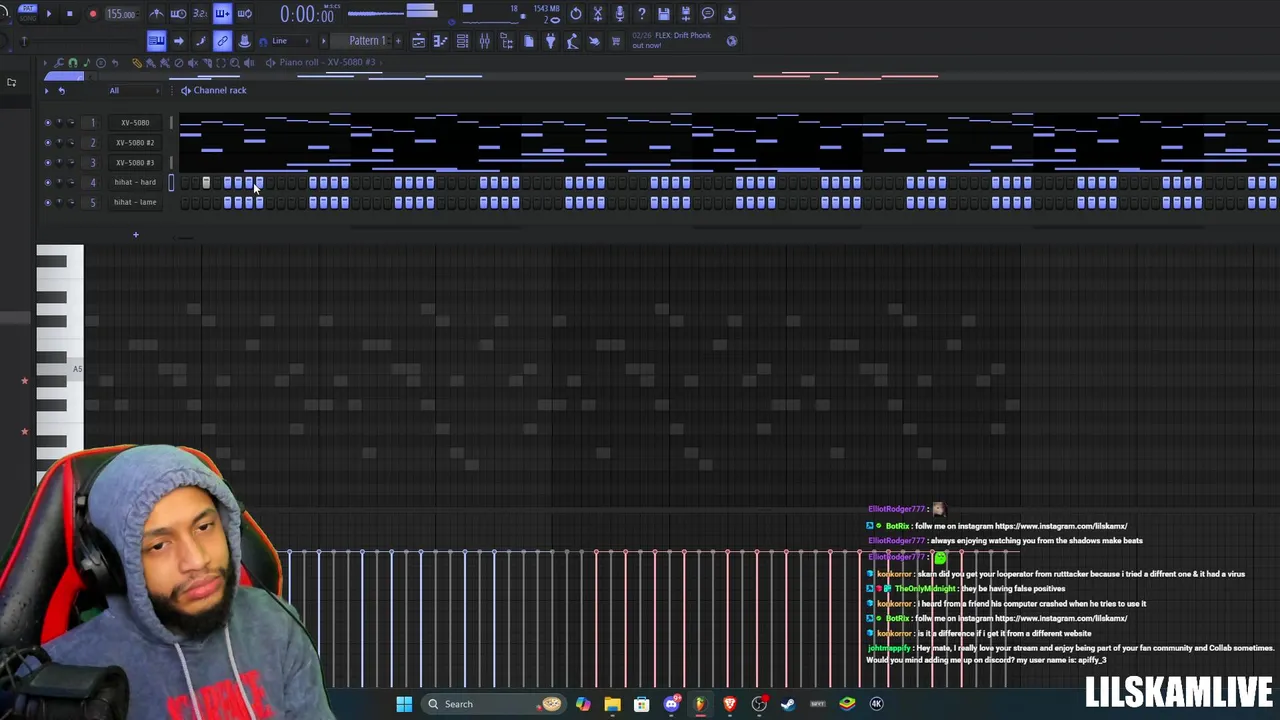Click the channel rack undo arrow icon
The height and width of the screenshot is (720, 1280).
coord(61,90)
